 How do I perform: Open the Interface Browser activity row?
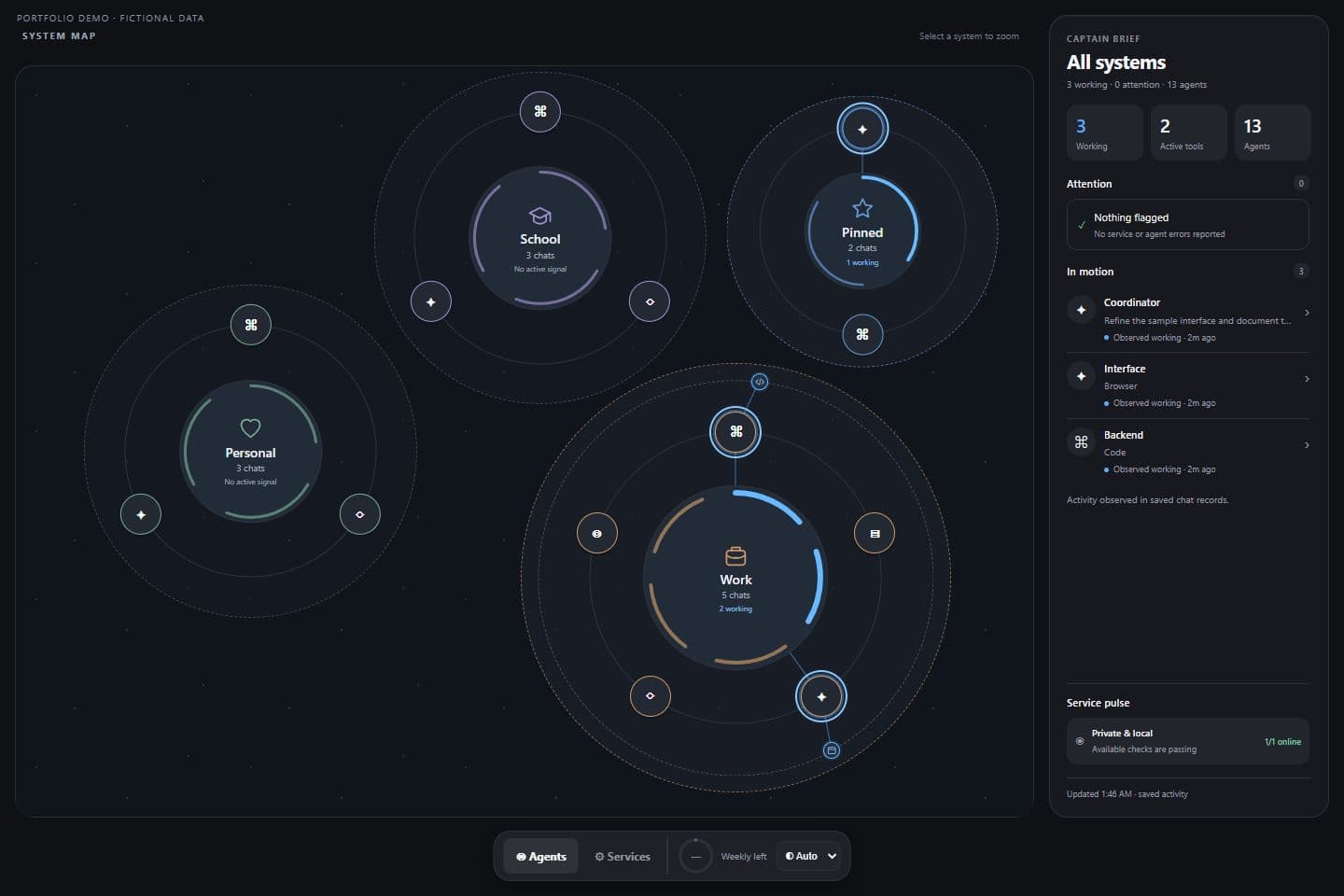click(x=1188, y=385)
